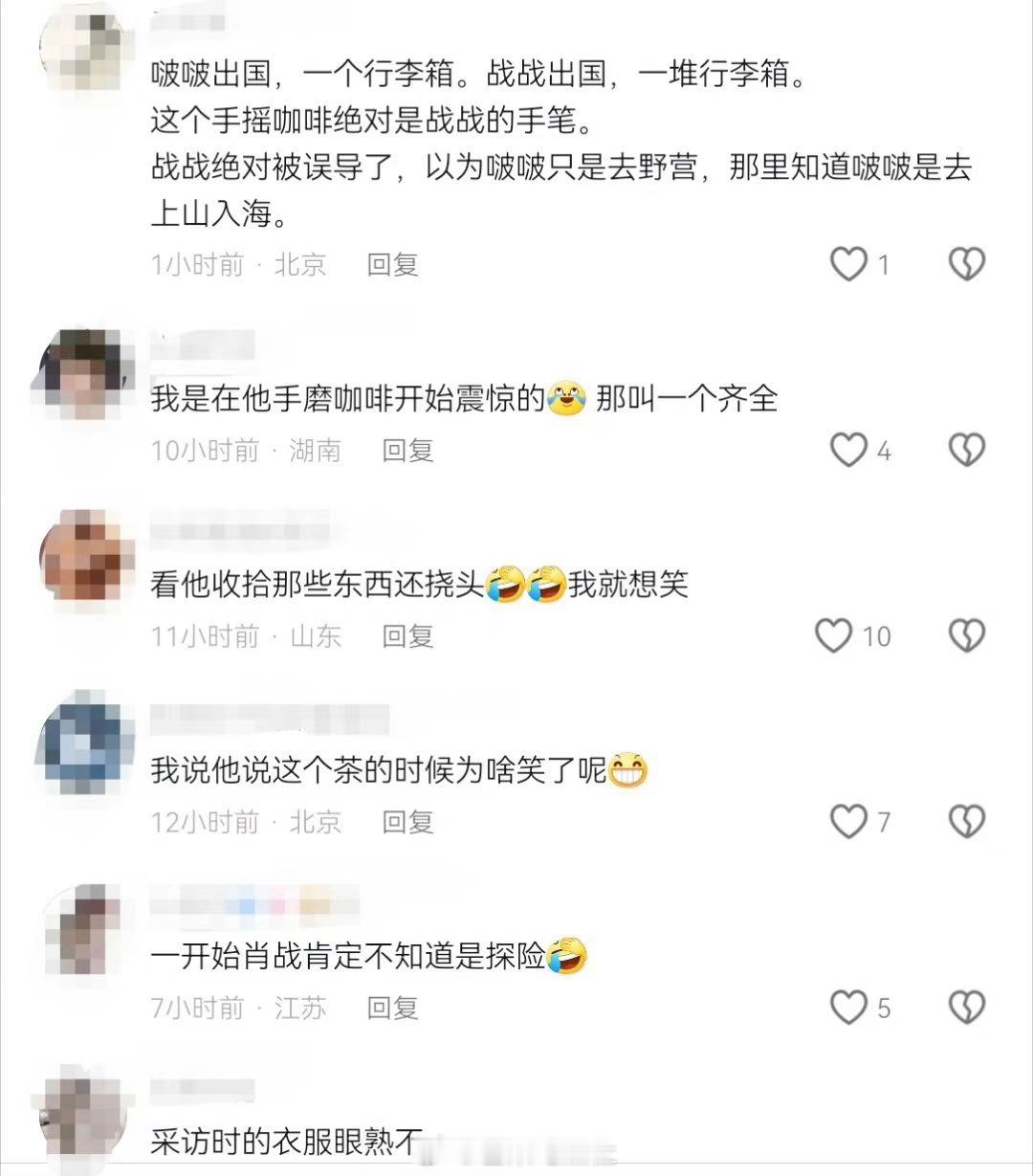Image resolution: width=1033 pixels, height=1176 pixels.
Task: Tap broken heart on the 湖南 comment
Action: coord(966,450)
